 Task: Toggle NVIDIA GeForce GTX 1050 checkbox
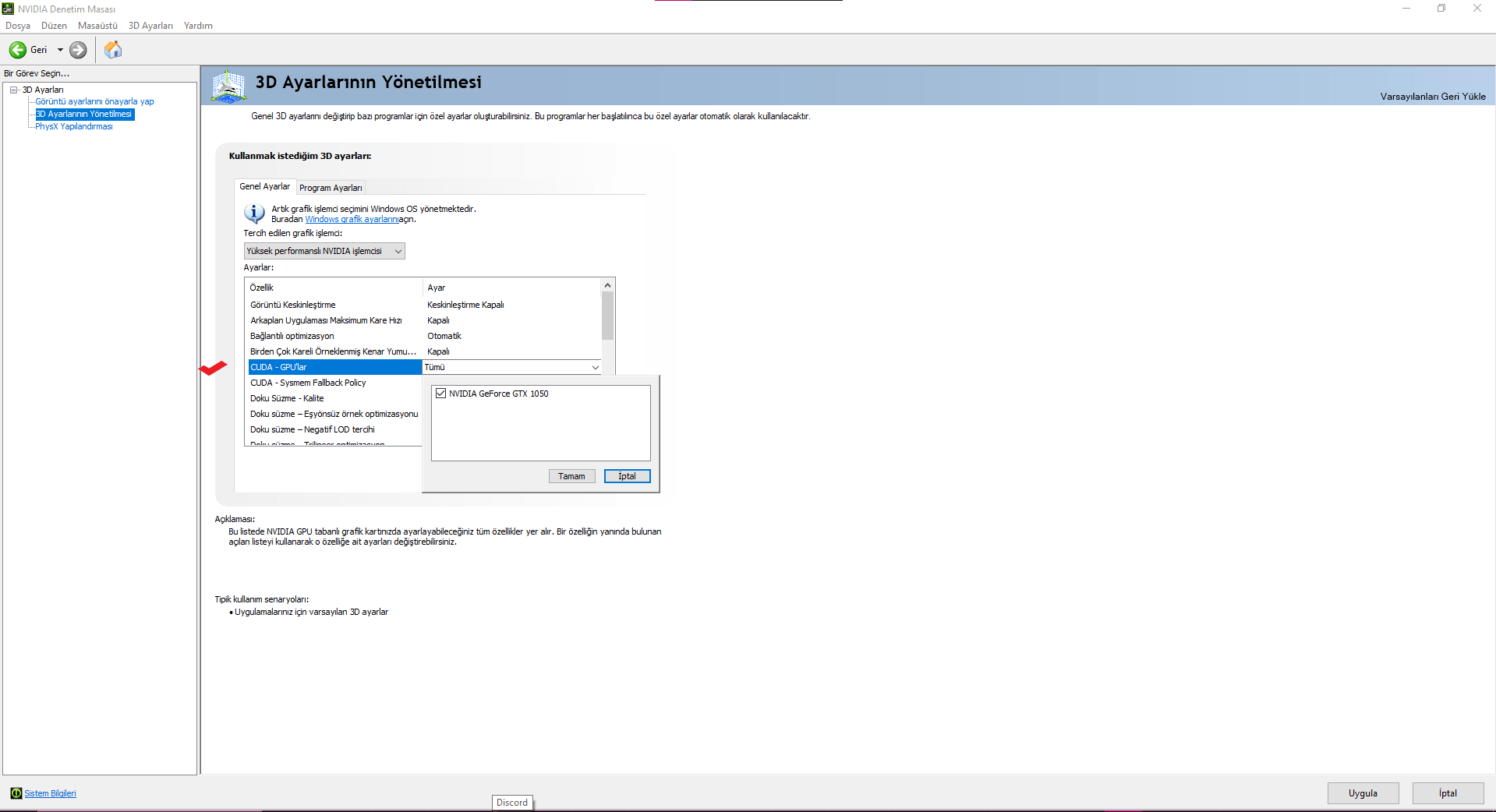pyautogui.click(x=441, y=394)
